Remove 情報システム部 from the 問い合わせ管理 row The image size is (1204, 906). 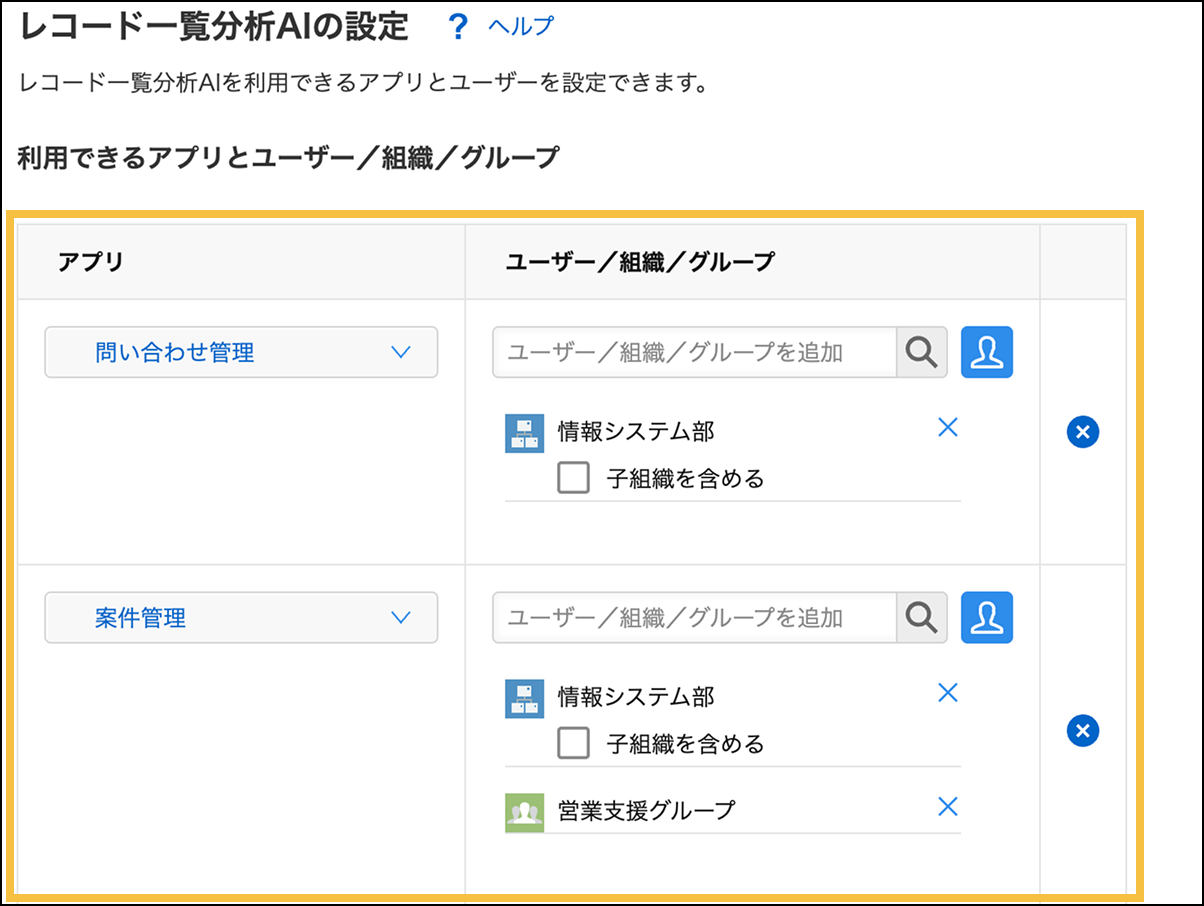(947, 428)
